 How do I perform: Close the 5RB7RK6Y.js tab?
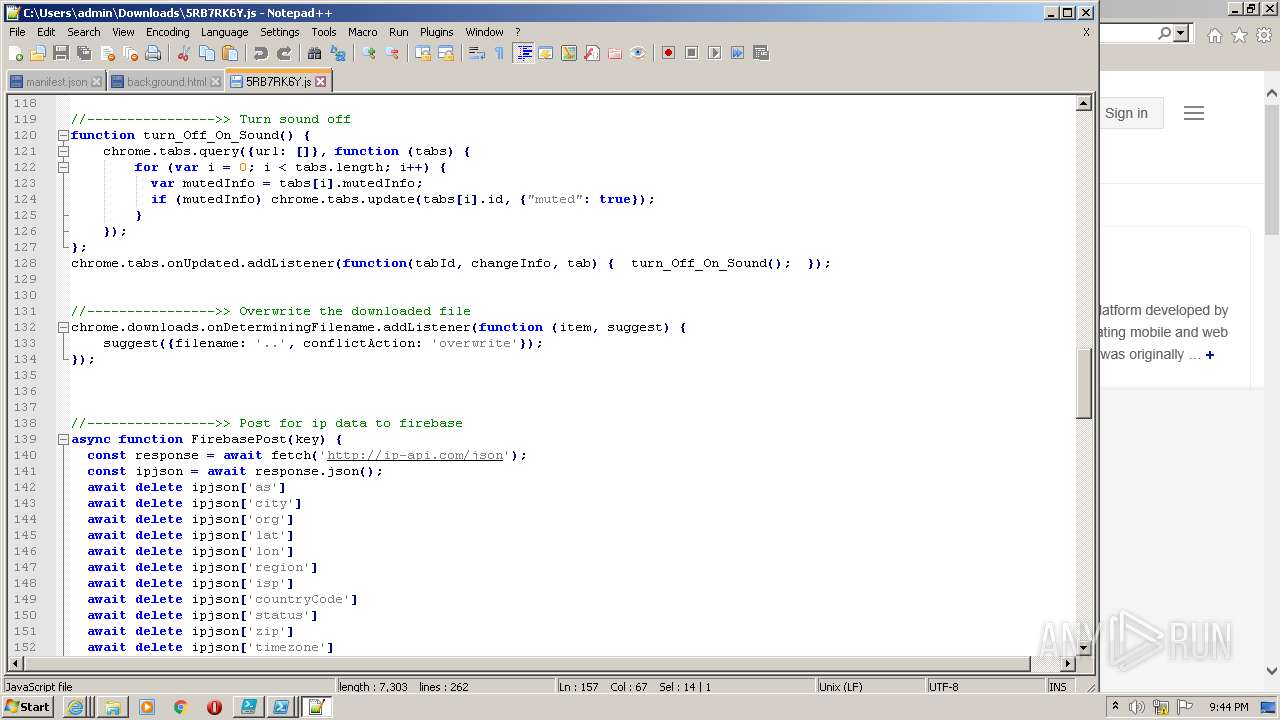tap(321, 82)
